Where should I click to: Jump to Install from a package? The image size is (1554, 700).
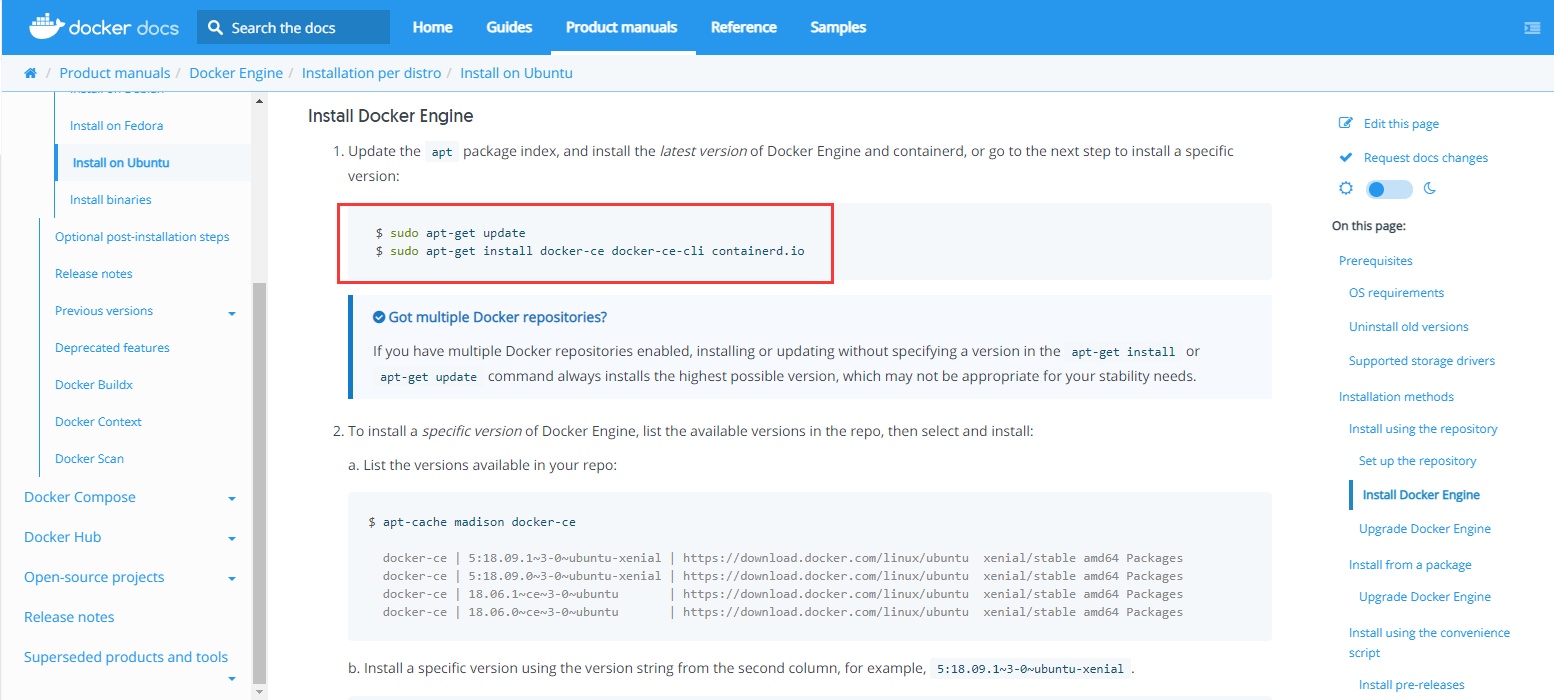[x=1410, y=565]
